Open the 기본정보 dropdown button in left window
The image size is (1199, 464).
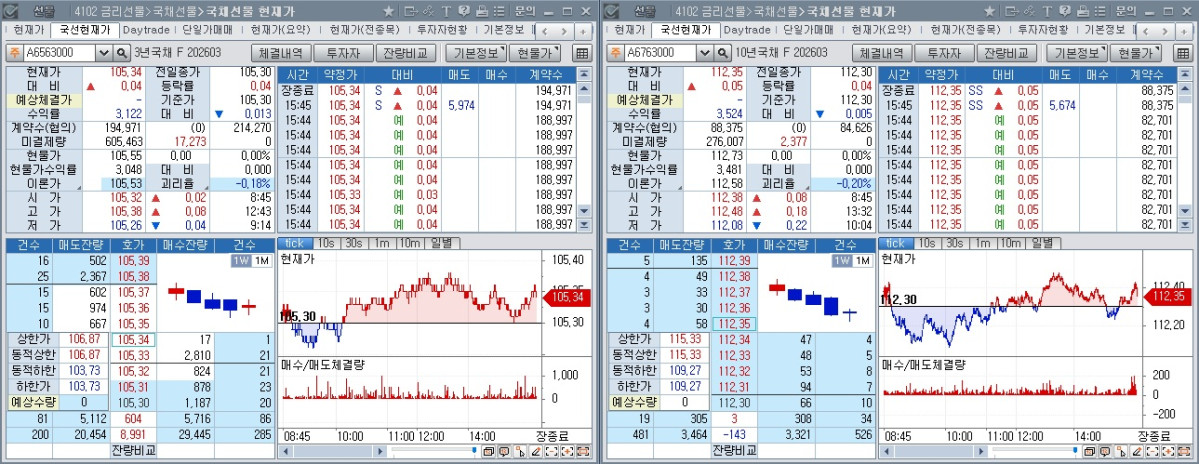[476, 53]
